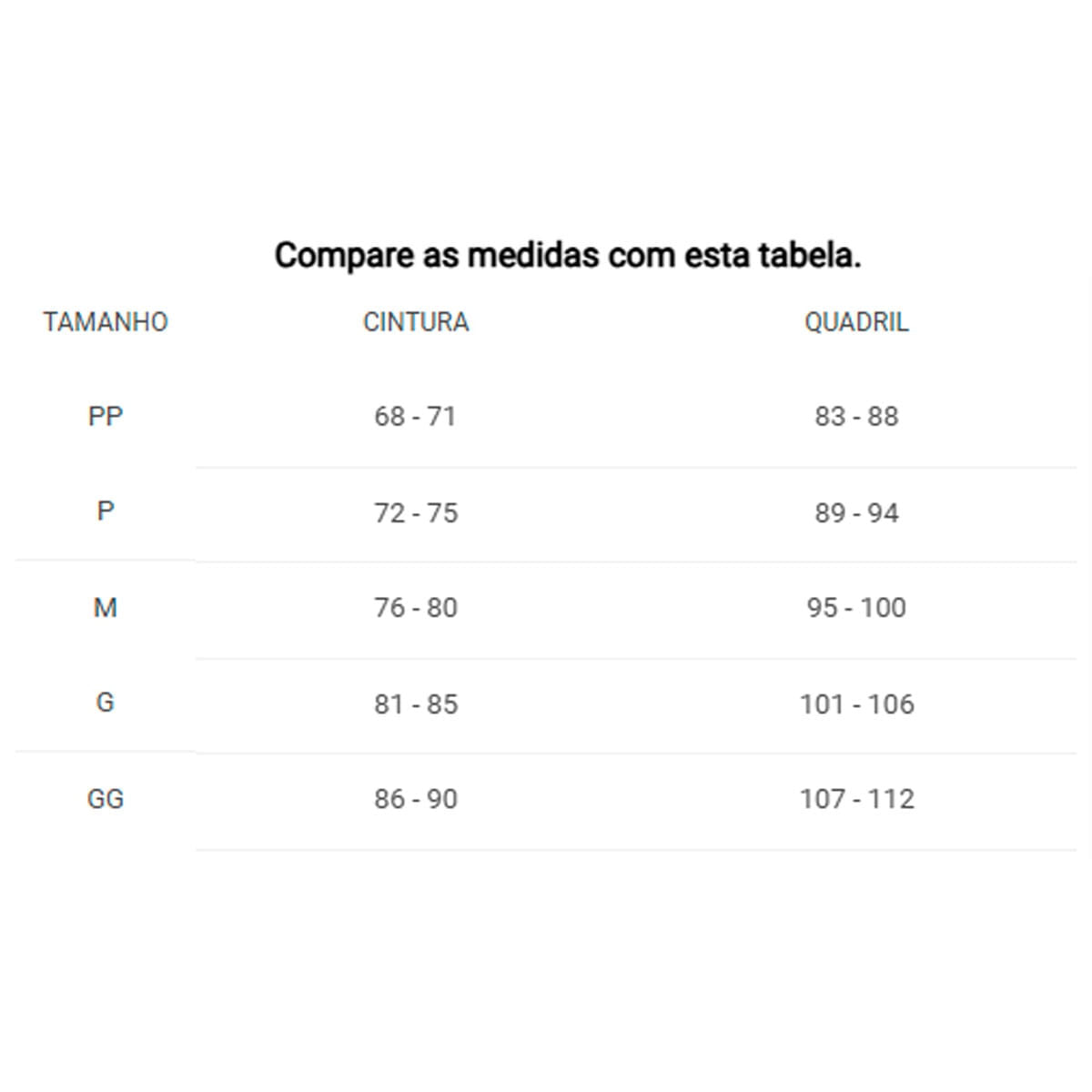Select the 101 - 106 hip cell
The image size is (1092, 1092).
(x=856, y=703)
